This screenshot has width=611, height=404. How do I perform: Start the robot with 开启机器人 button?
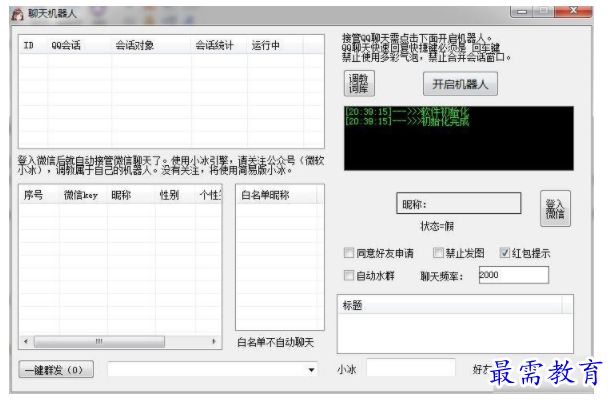460,84
